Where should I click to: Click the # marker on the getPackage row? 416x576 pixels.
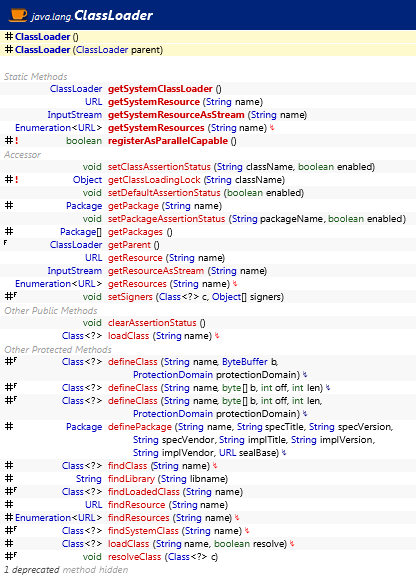(x=9, y=205)
